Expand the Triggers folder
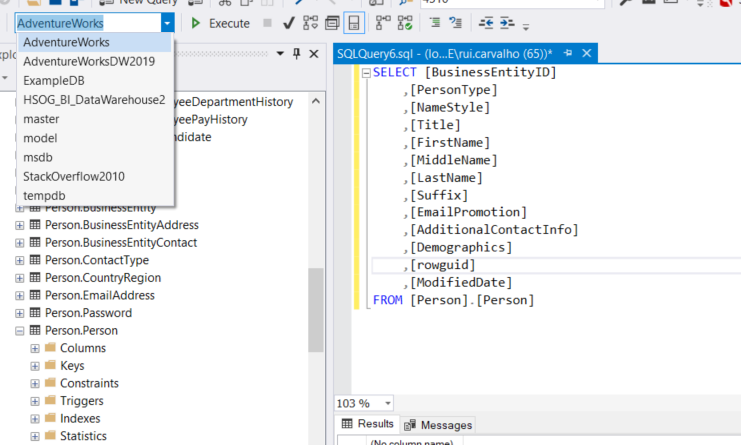The image size is (741, 445). [35, 402]
